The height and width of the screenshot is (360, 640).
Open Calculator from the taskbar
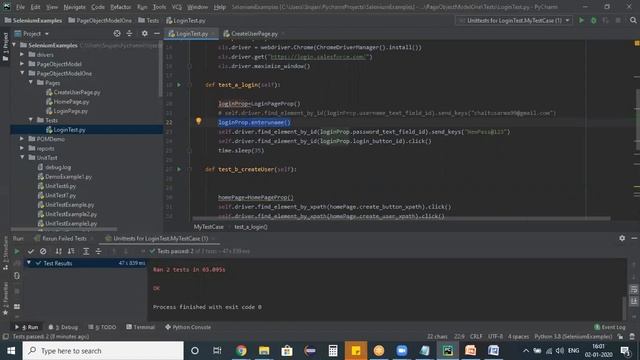pyautogui.click(x=333, y=351)
